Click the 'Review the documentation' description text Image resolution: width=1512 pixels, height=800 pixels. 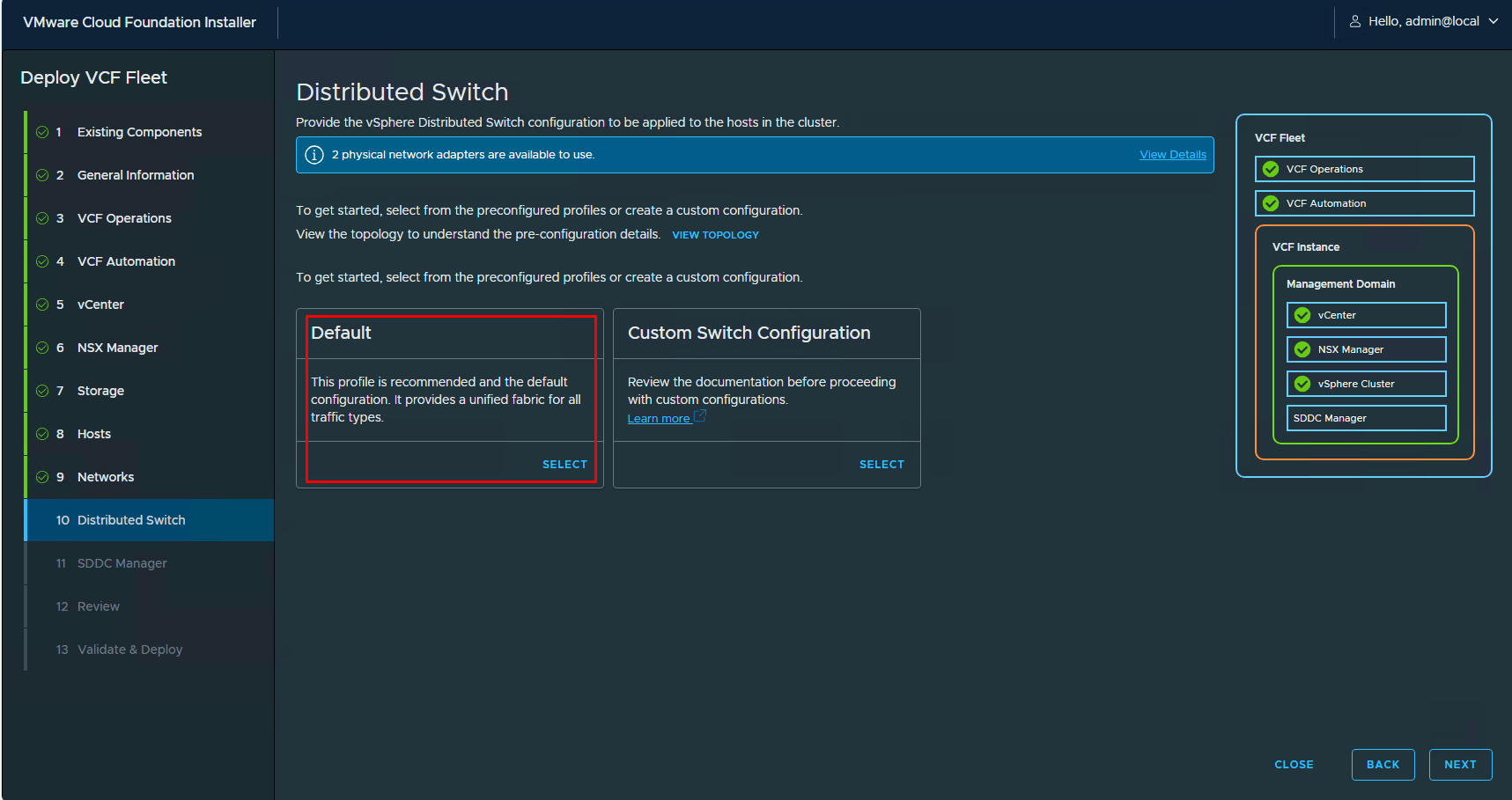point(762,391)
